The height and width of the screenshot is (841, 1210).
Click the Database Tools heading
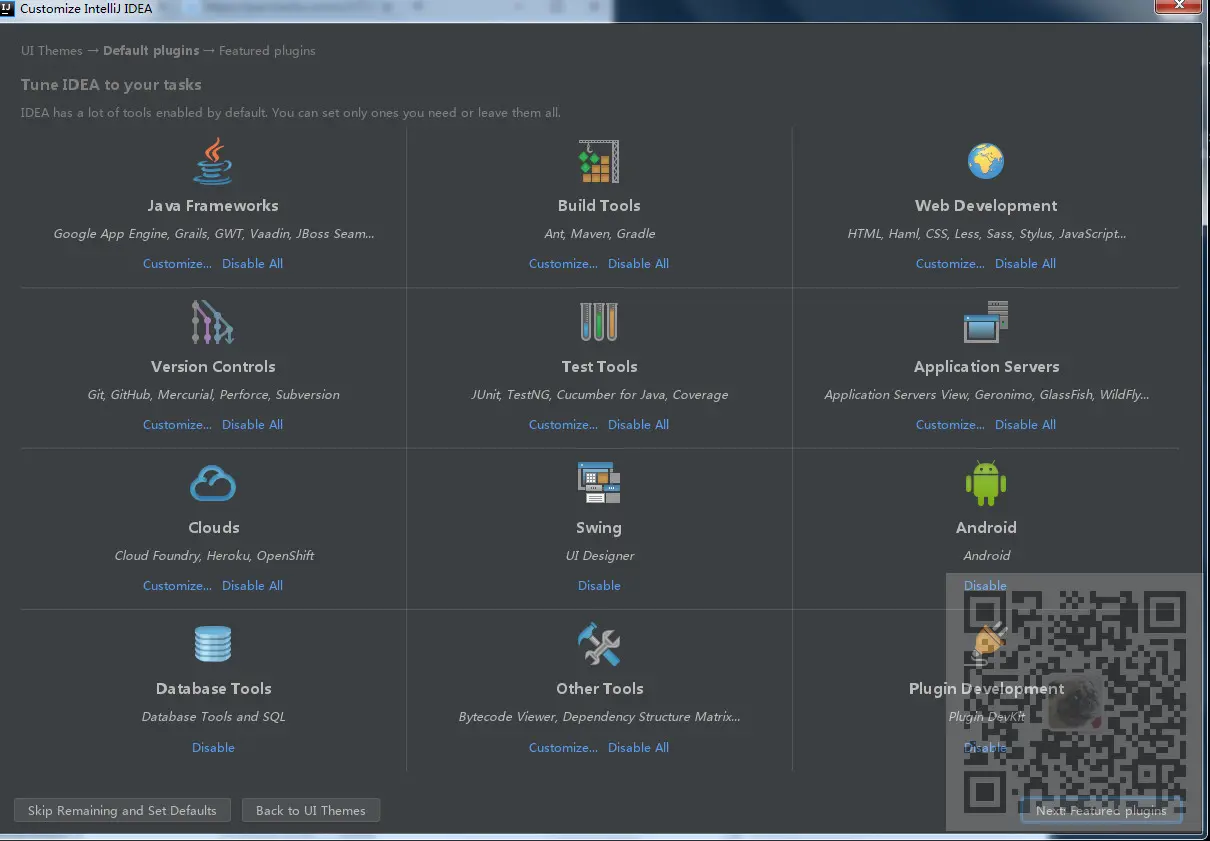click(213, 689)
